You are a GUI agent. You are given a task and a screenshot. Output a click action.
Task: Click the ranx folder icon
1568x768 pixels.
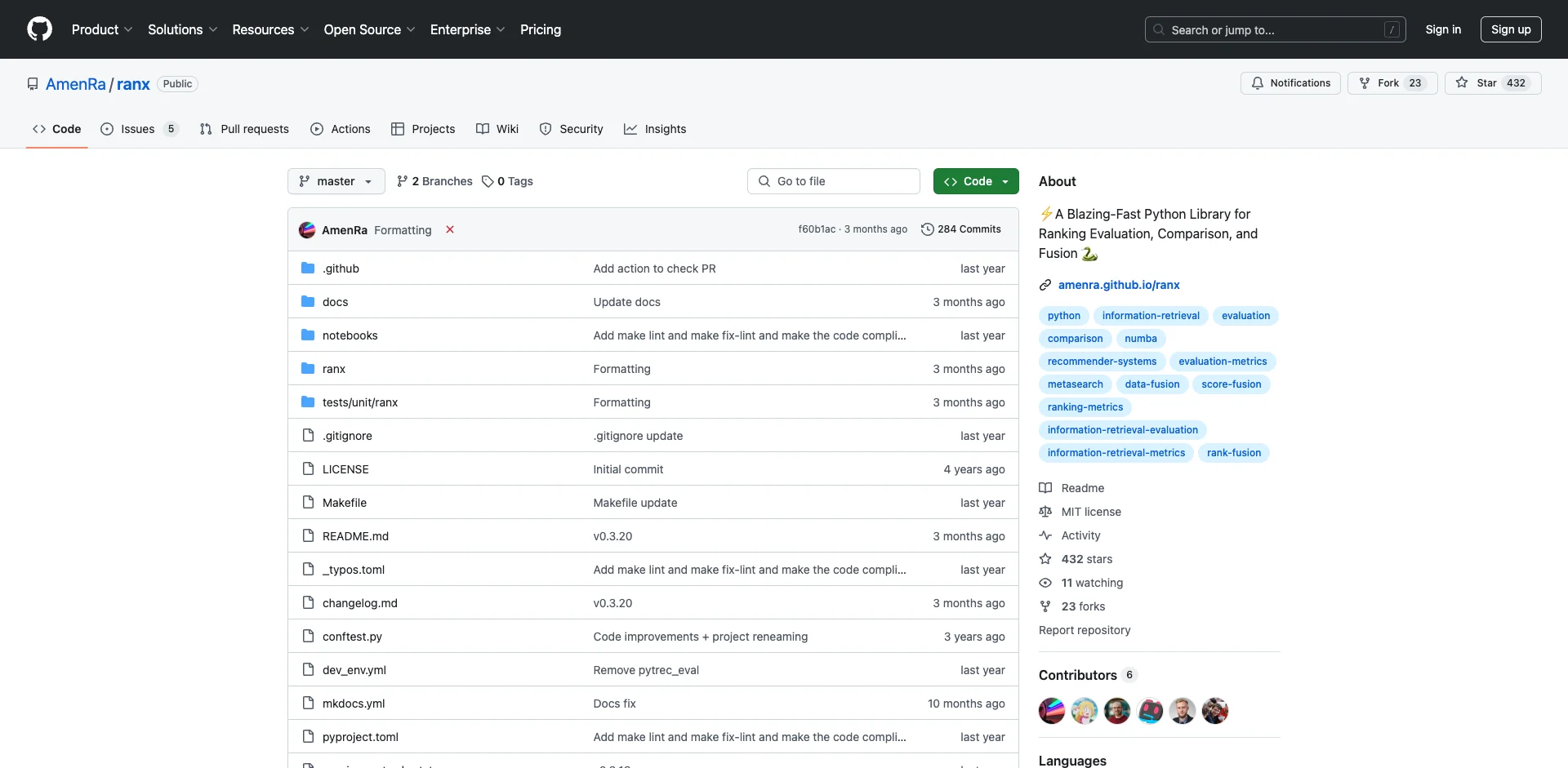(x=308, y=368)
